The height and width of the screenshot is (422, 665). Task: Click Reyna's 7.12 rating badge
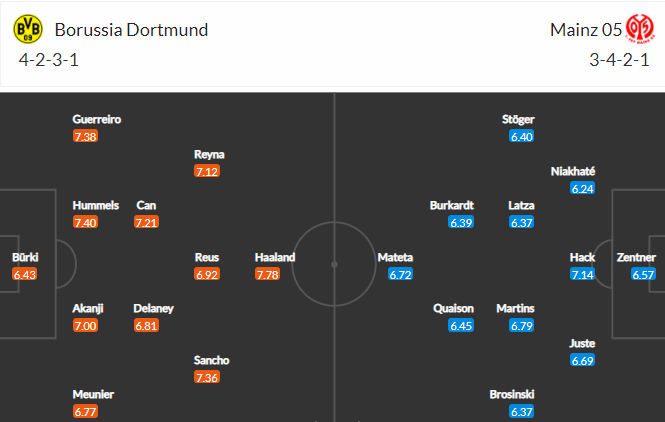[x=207, y=172]
